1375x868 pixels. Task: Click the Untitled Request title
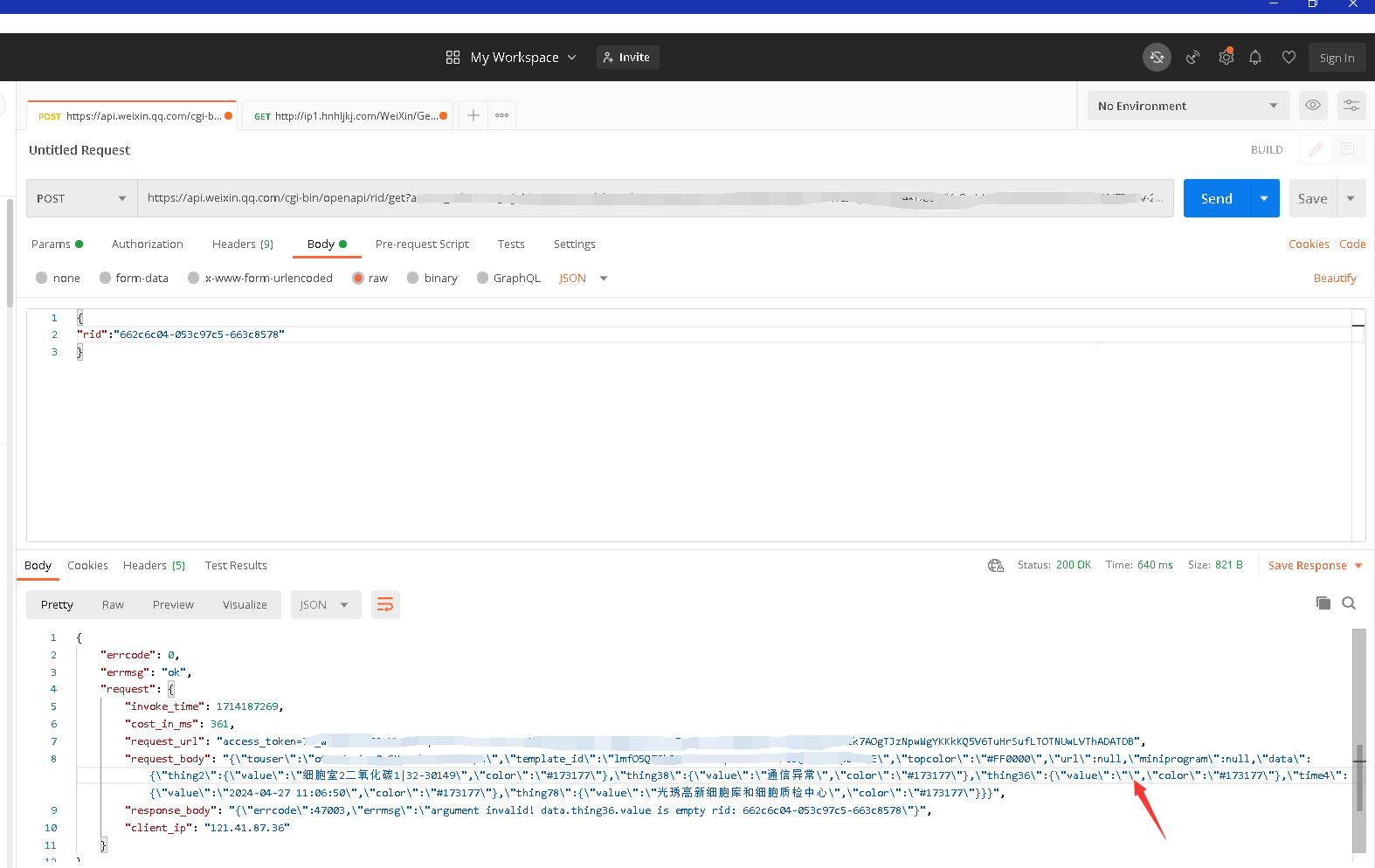click(x=79, y=149)
